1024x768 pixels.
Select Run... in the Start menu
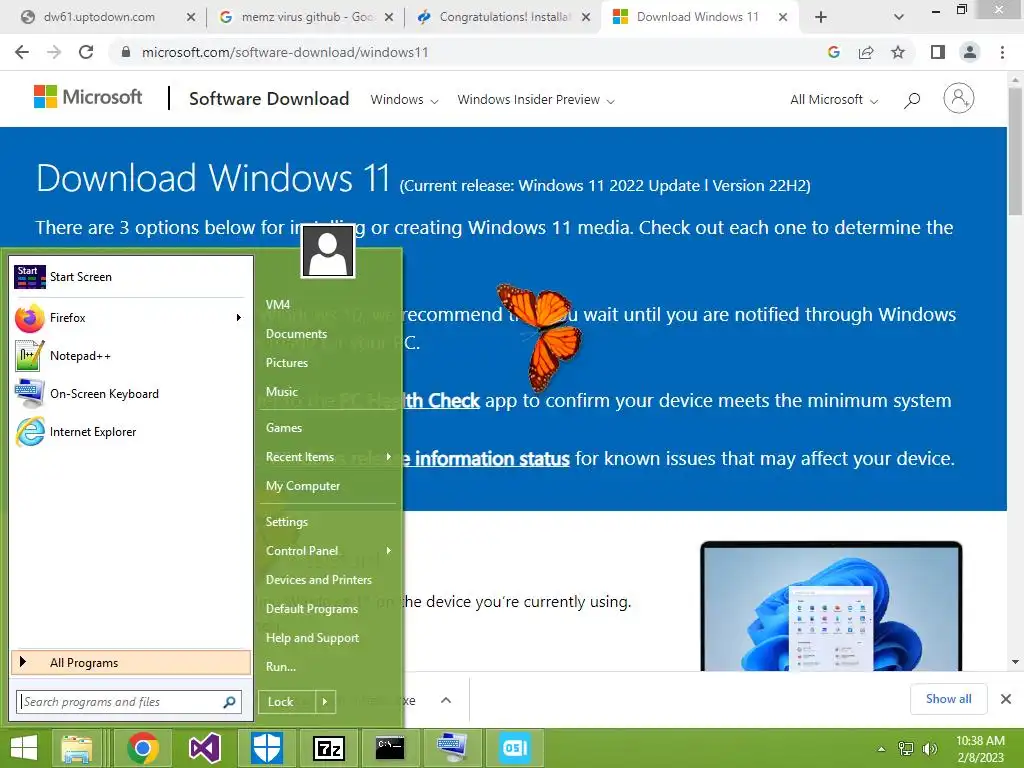281,667
